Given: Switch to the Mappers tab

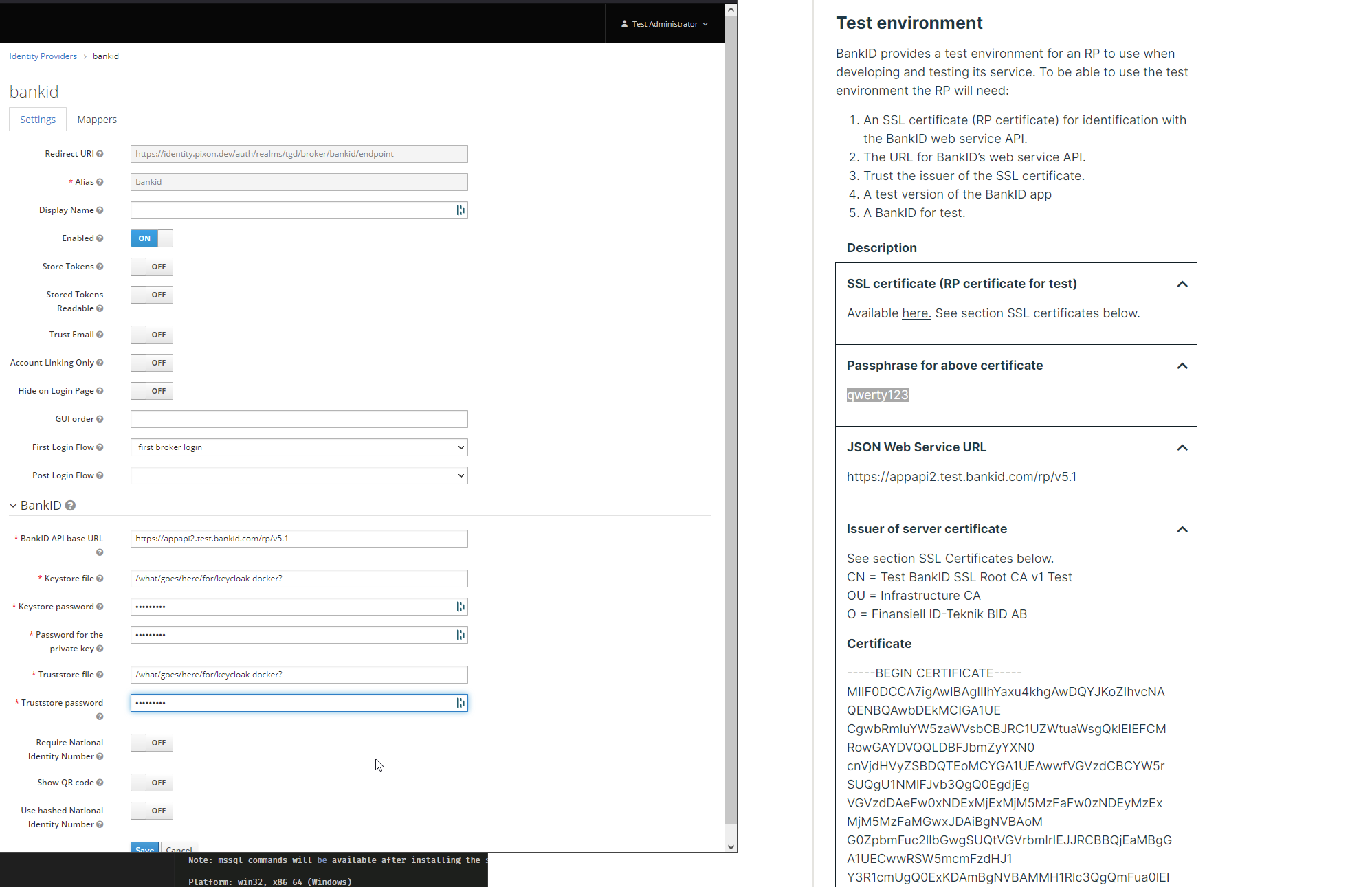Looking at the screenshot, I should tap(97, 119).
